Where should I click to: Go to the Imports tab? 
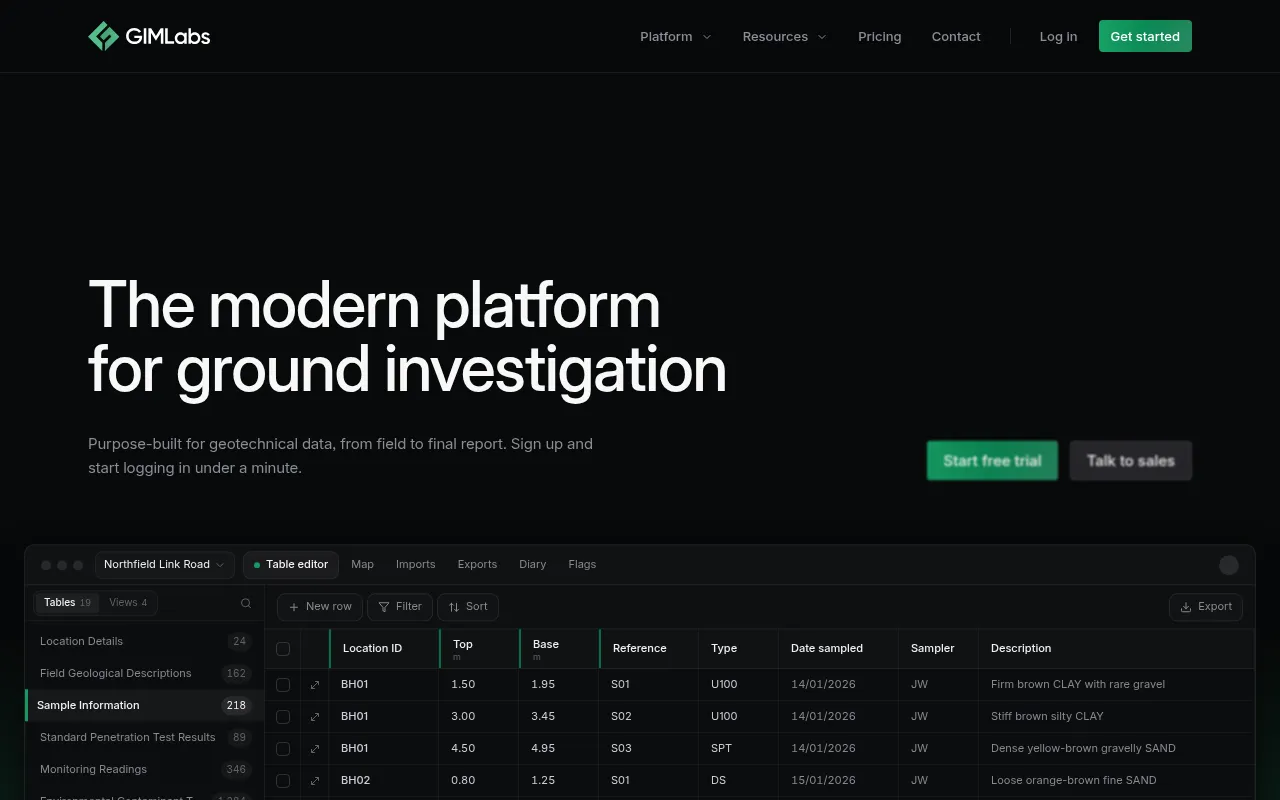[x=416, y=565]
